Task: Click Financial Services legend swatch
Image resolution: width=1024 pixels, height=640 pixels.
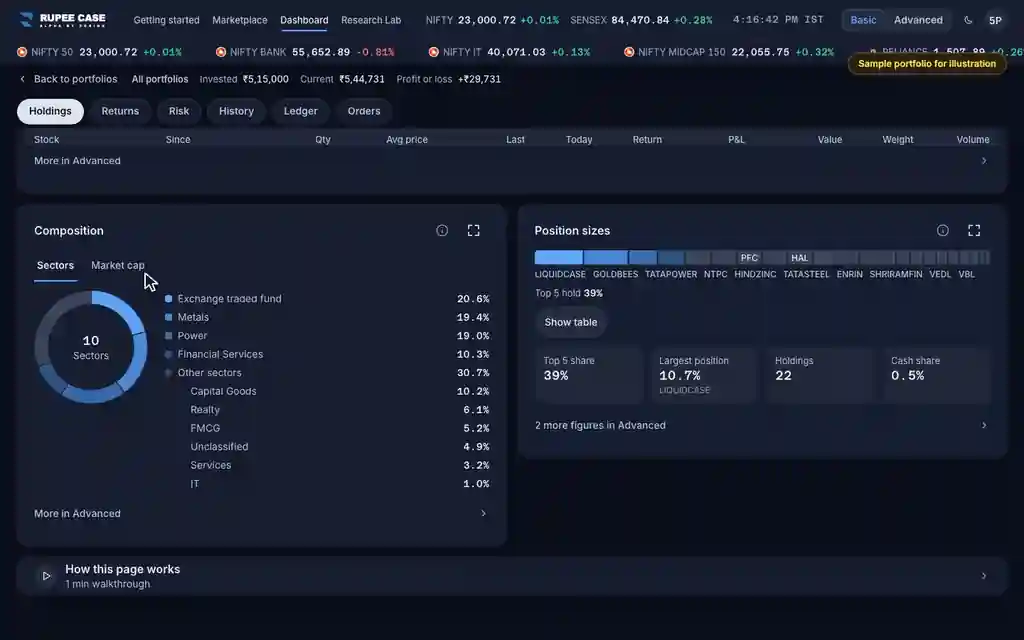Action: 168,354
